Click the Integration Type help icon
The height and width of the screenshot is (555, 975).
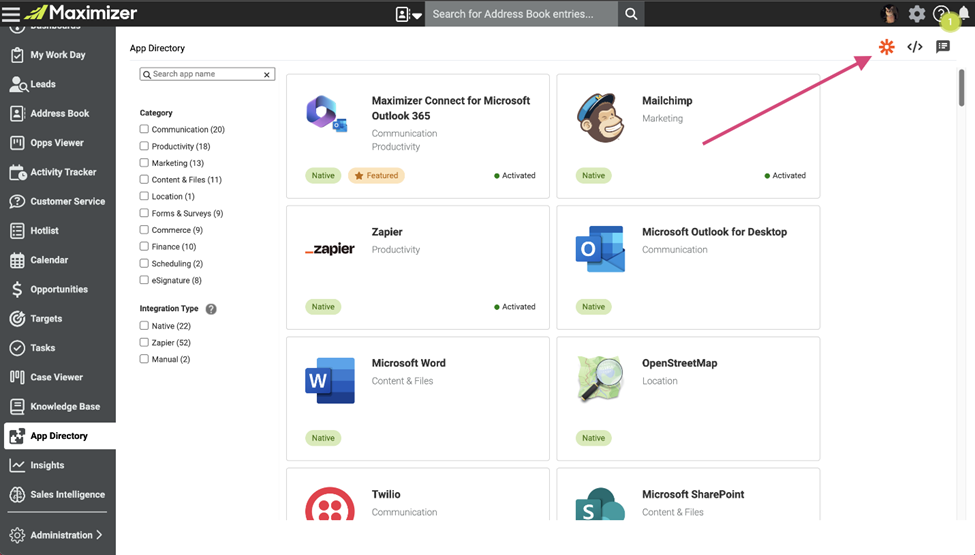(211, 309)
